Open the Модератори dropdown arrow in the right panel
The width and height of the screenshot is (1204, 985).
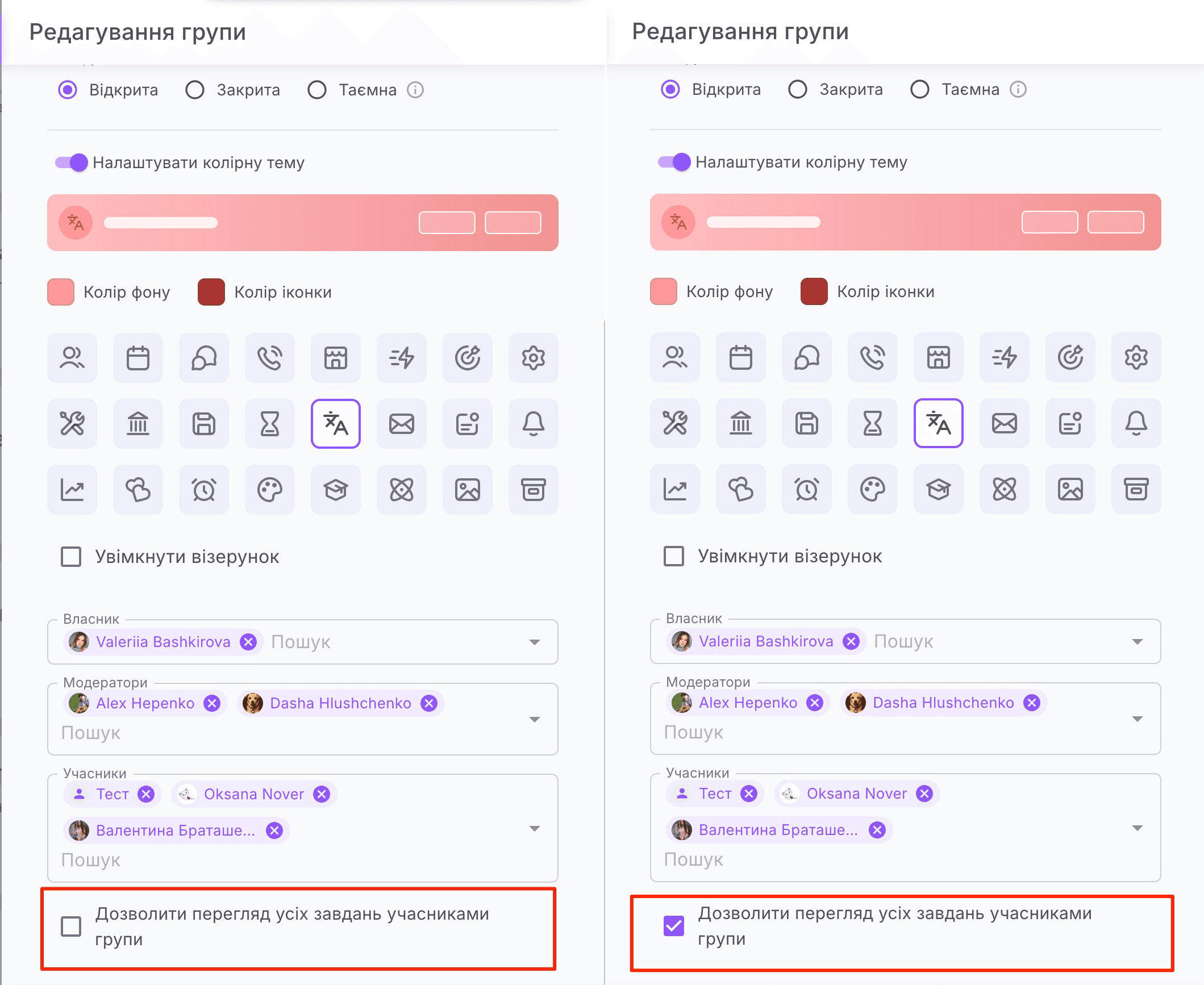point(1137,719)
